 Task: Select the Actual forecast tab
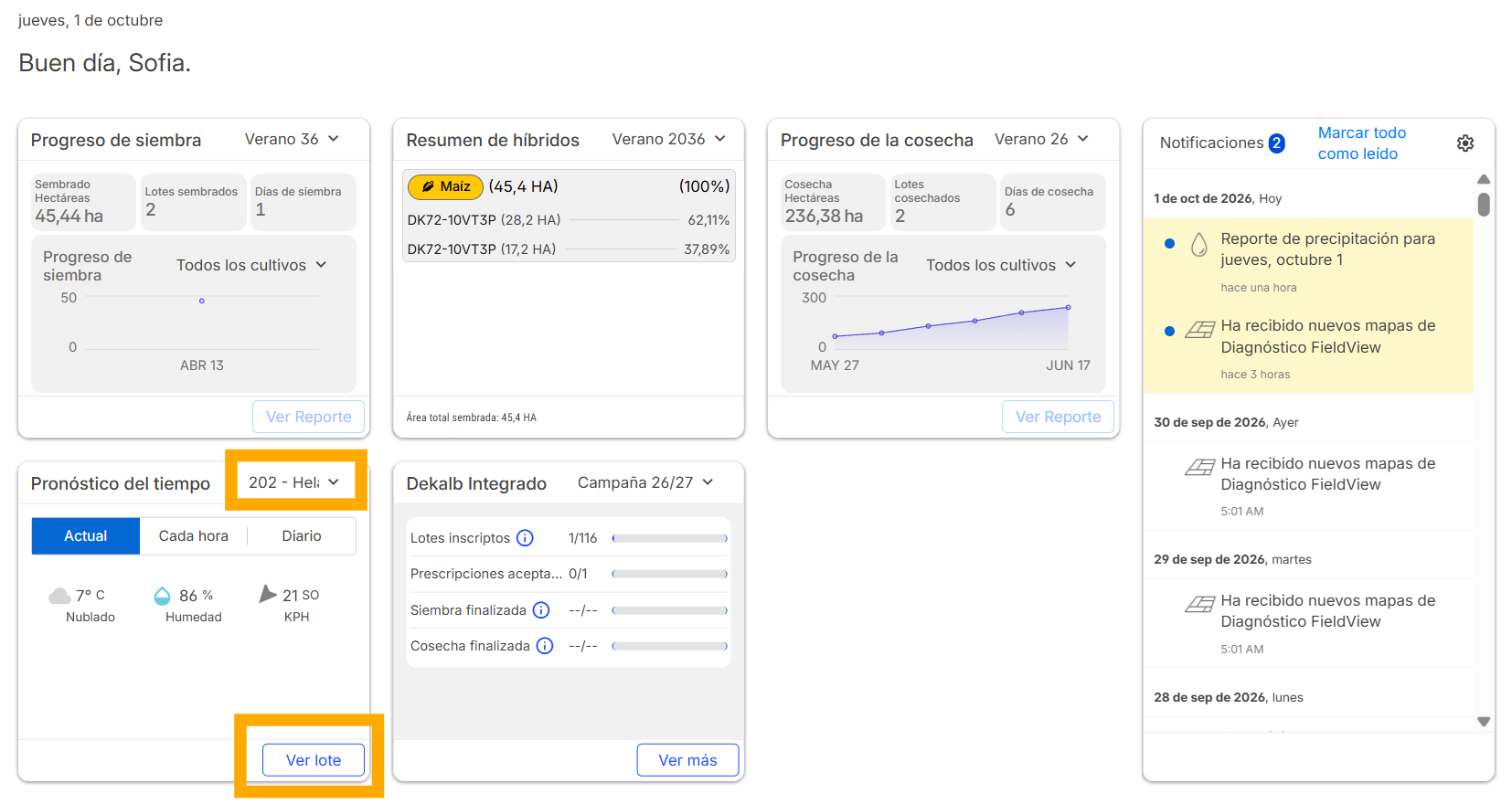click(86, 536)
